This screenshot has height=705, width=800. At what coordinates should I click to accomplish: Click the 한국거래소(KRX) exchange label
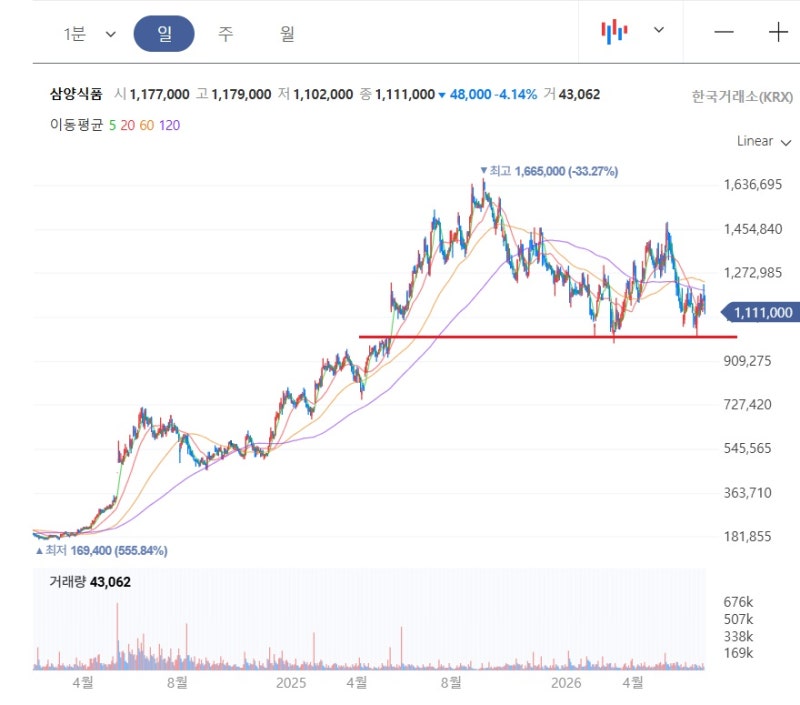pyautogui.click(x=742, y=96)
